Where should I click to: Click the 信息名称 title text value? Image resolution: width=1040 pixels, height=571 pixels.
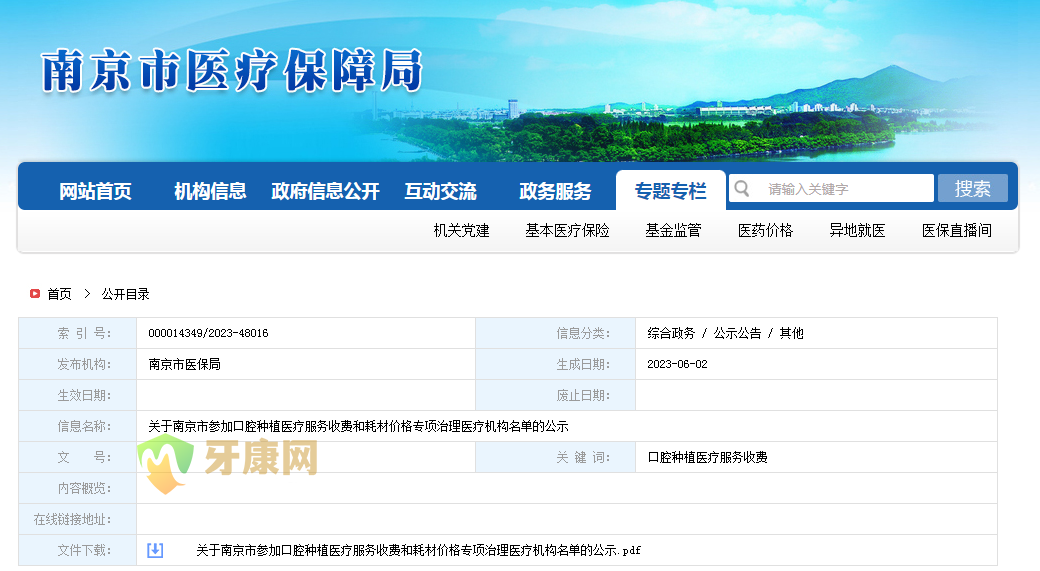coord(358,426)
